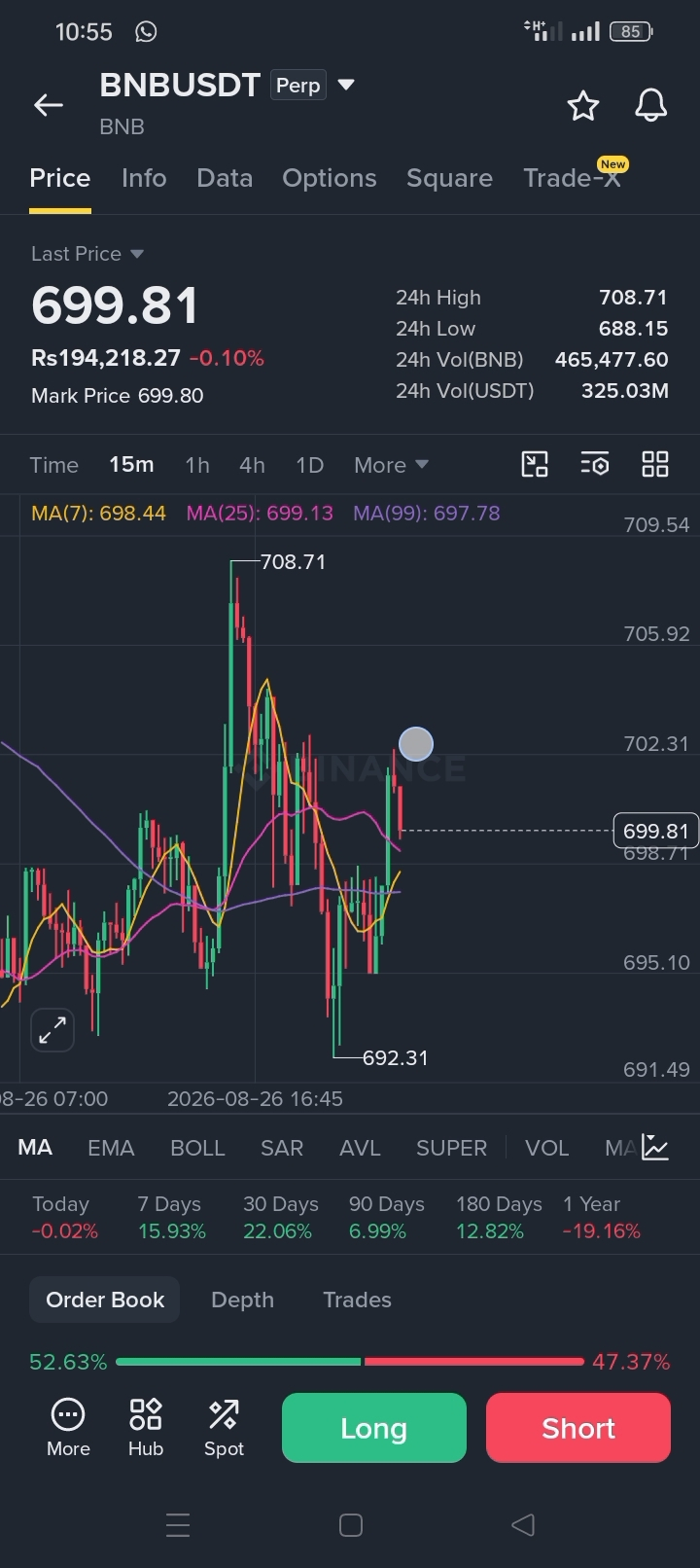Image resolution: width=700 pixels, height=1568 pixels.
Task: Tap the 692.31 chart low label
Action: (x=395, y=1057)
